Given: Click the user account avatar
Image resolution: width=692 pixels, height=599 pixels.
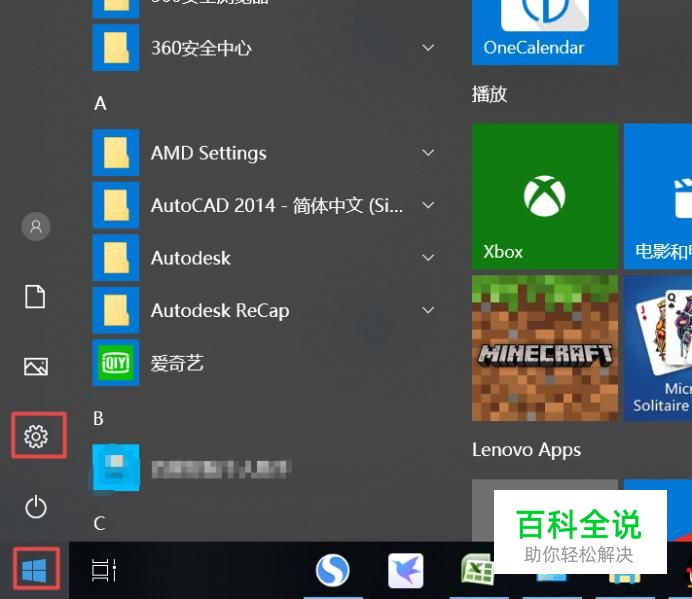Looking at the screenshot, I should [x=36, y=226].
